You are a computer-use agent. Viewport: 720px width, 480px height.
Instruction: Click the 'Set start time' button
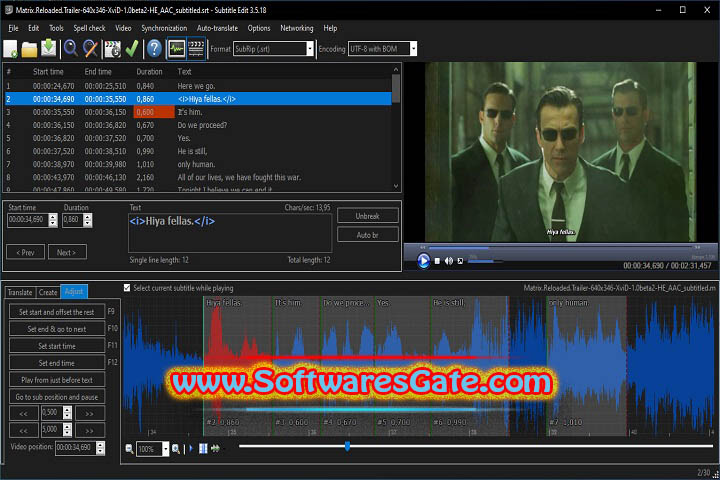(x=56, y=346)
